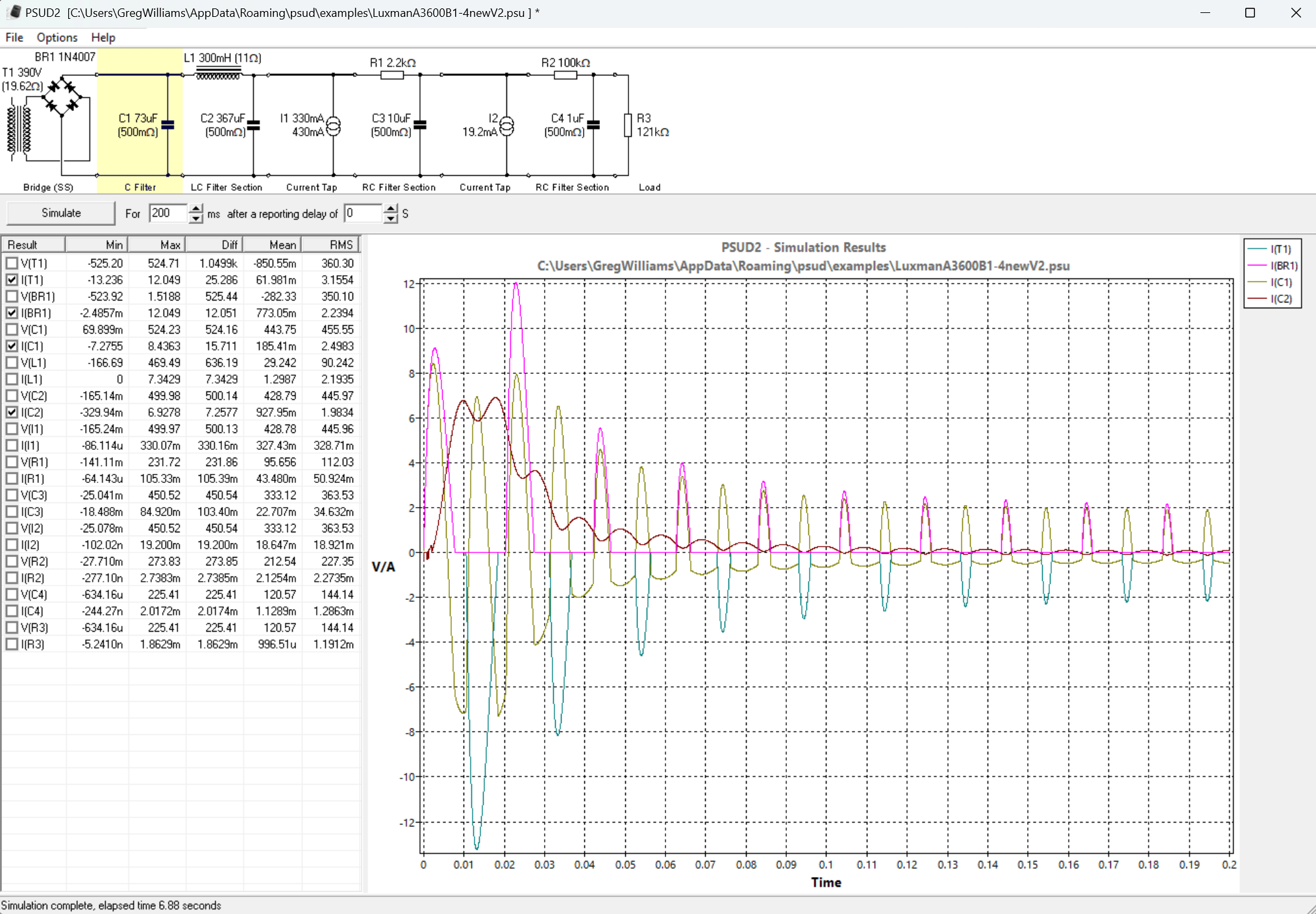
Task: Click the simulation duration ms input field
Action: pyautogui.click(x=168, y=213)
